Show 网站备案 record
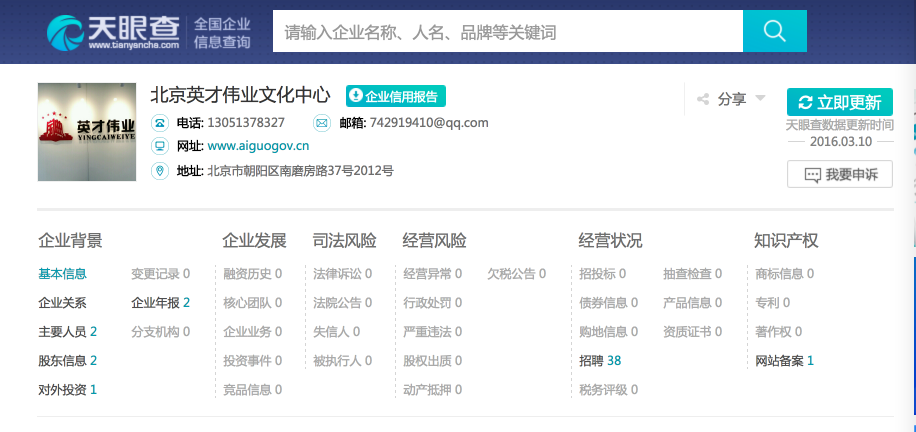916x432 pixels. click(x=785, y=361)
